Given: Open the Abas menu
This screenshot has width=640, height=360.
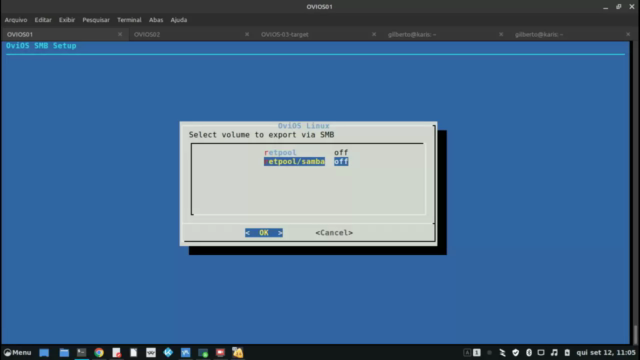Looking at the screenshot, I should click(156, 20).
